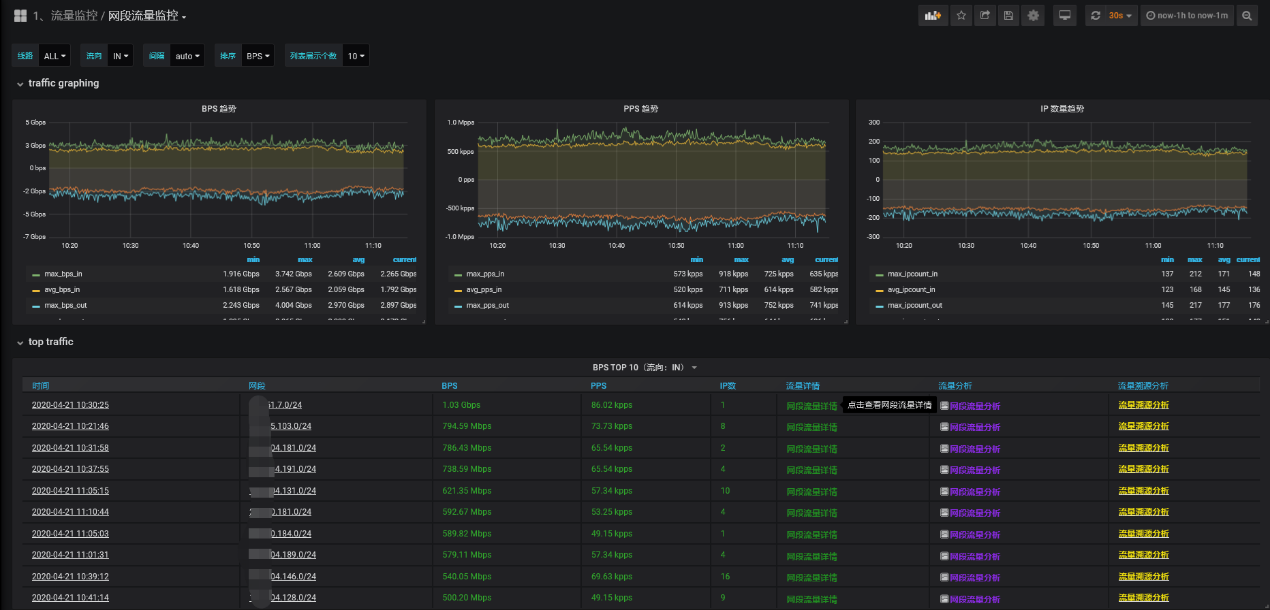The height and width of the screenshot is (610, 1270).
Task: Open the 排序 BPS dropdown
Action: point(258,56)
